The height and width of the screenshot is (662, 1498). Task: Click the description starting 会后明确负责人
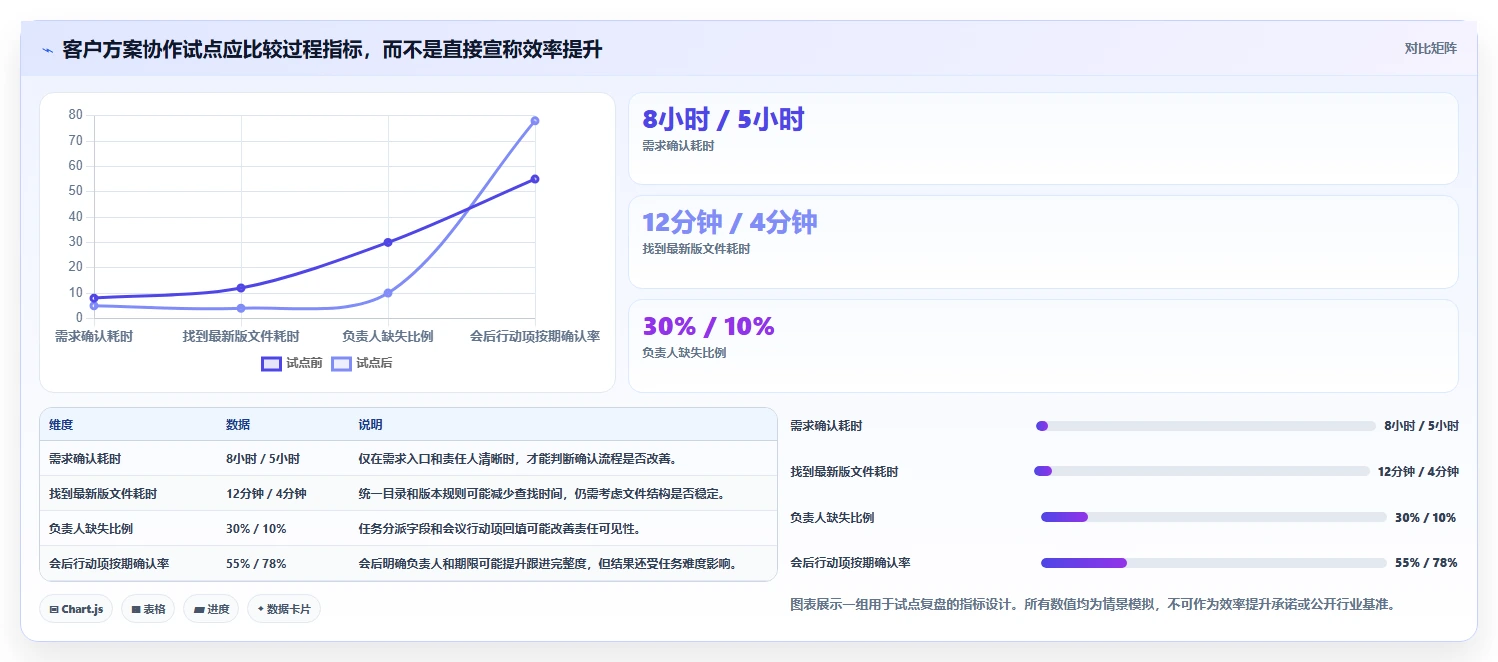548,564
